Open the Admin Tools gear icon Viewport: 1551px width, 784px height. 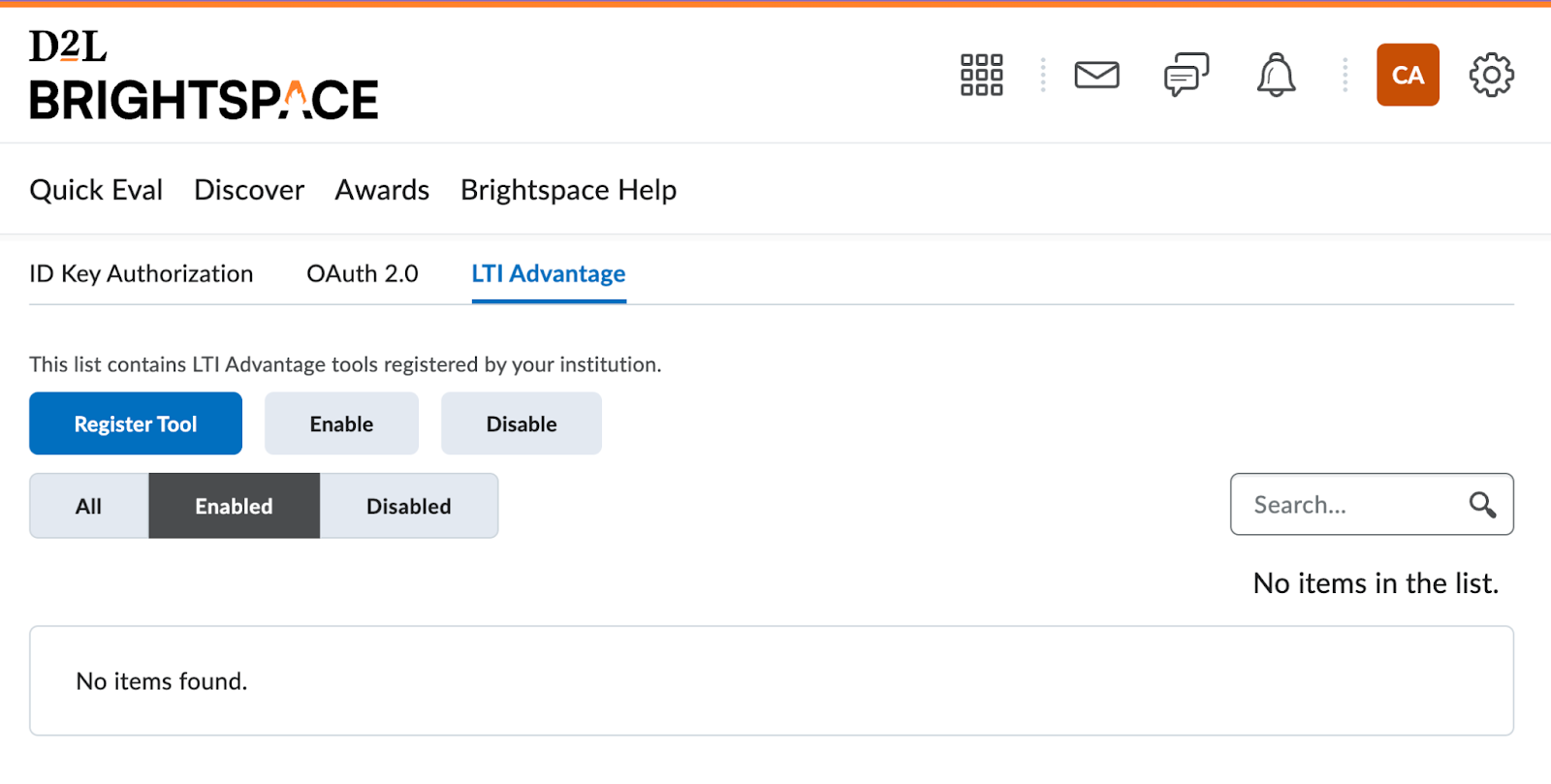1491,75
